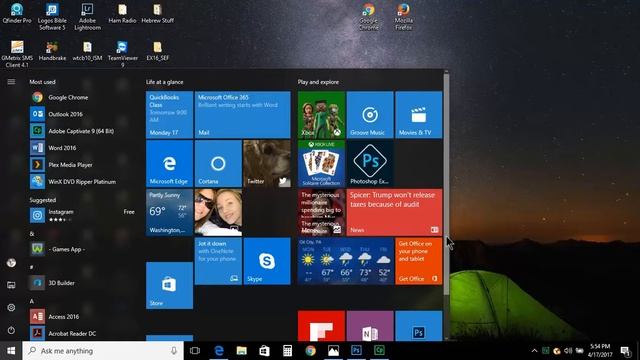640x360 pixels.
Task: Open the mysterious millionaire Money tile
Action: point(321,212)
